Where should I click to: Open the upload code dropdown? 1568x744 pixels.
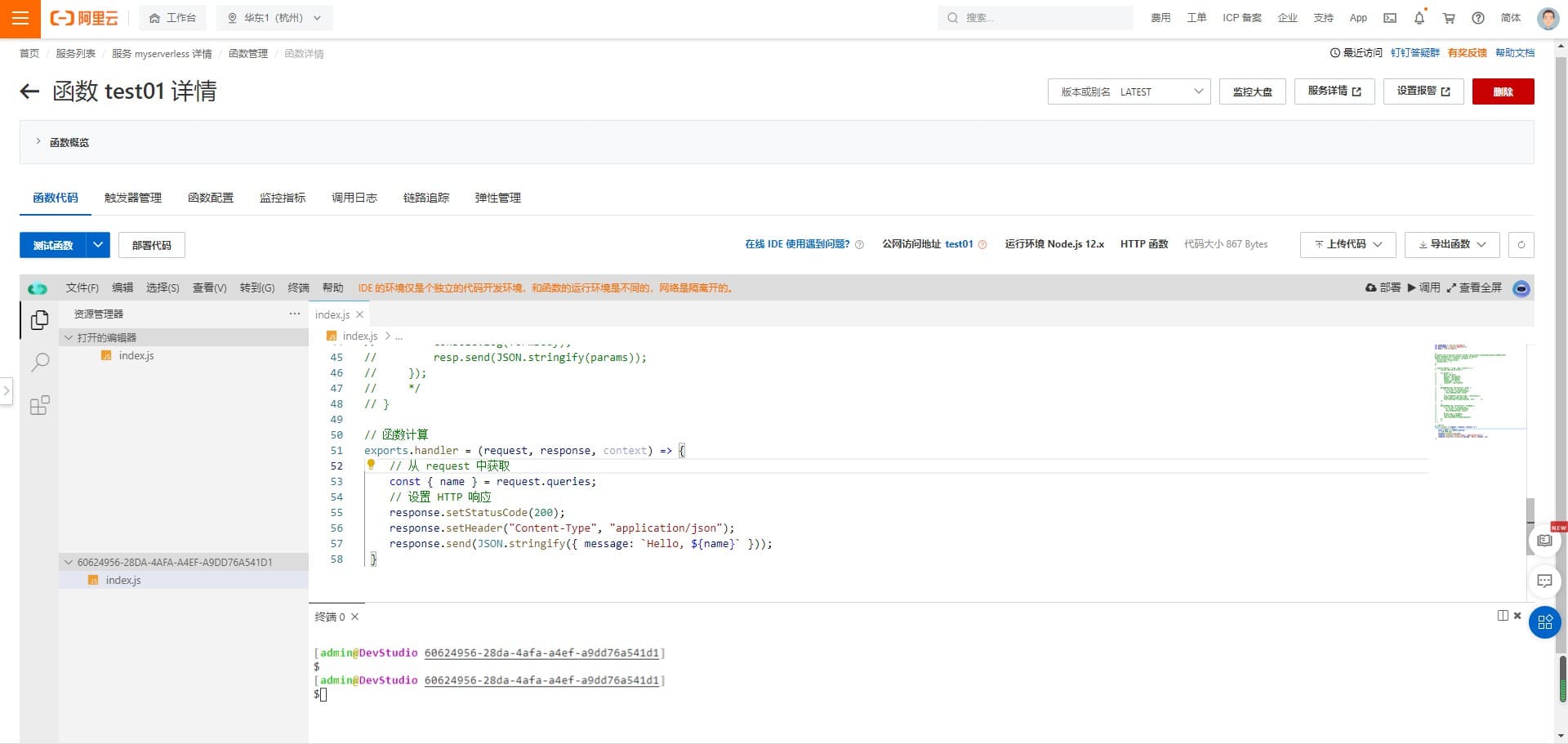pos(1347,244)
